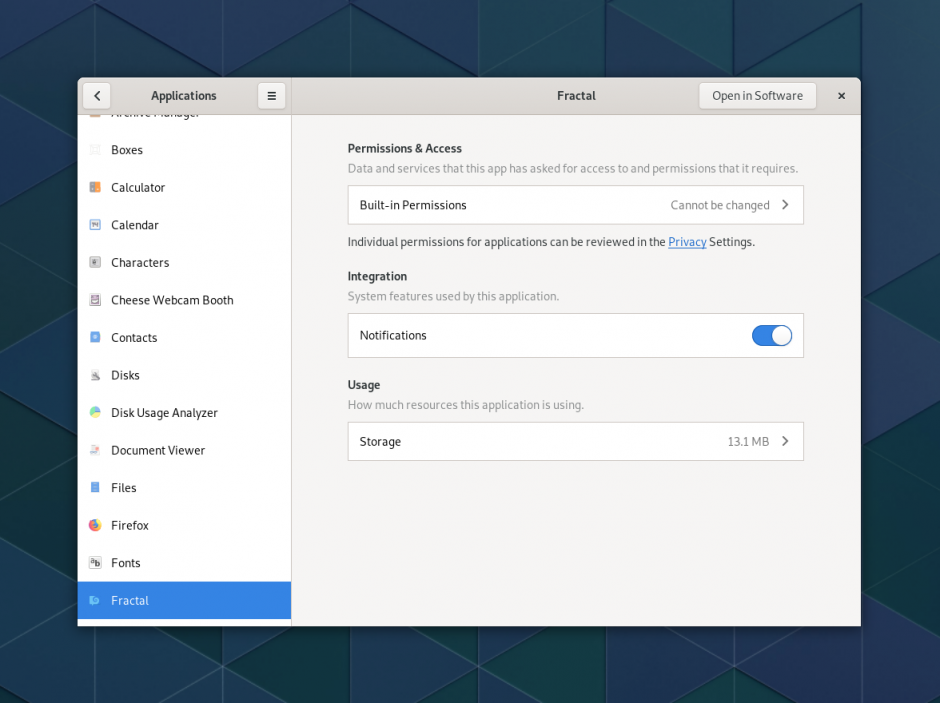Click the Cheese Webcam Booth icon
The width and height of the screenshot is (940, 703).
click(x=95, y=300)
